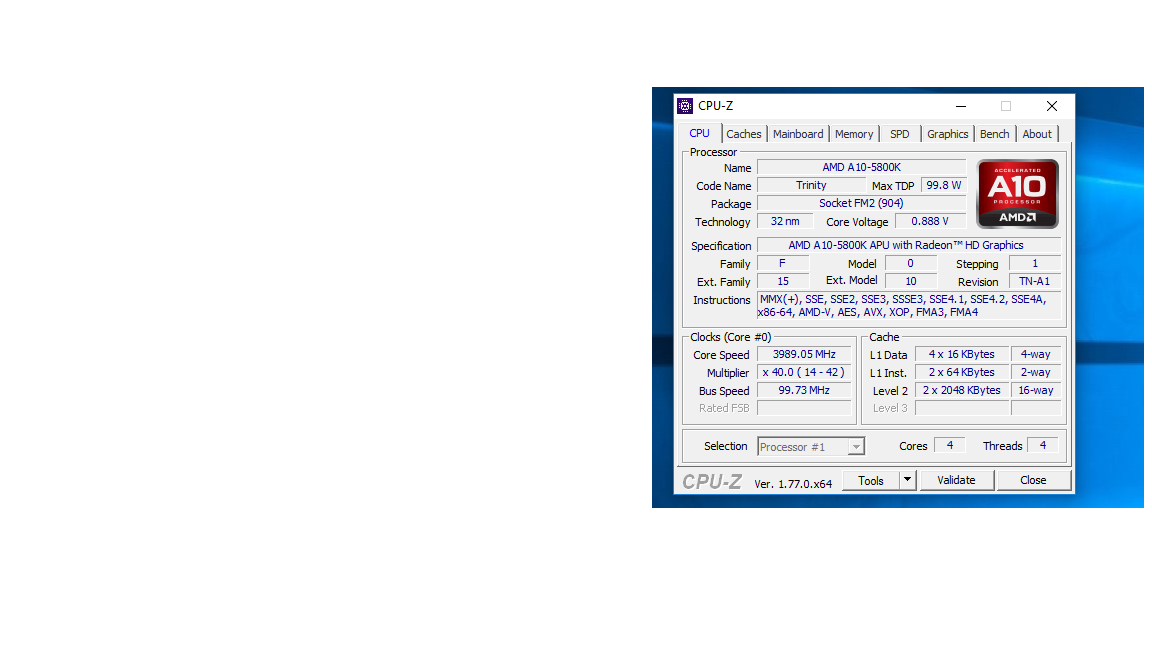Open the Processor #1 selection dropdown

[811, 447]
